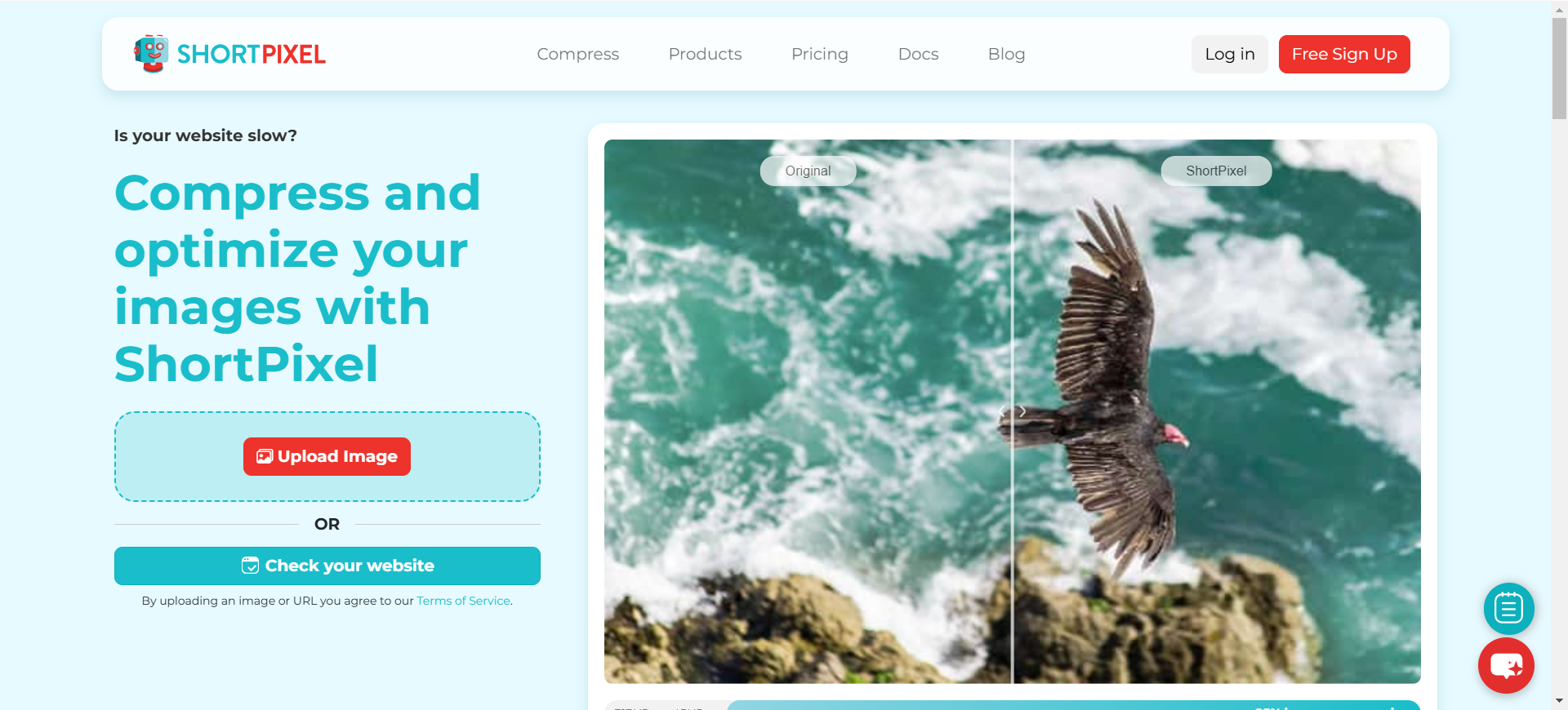The width and height of the screenshot is (1568, 710).
Task: Open the Products navigation menu
Action: coord(705,54)
